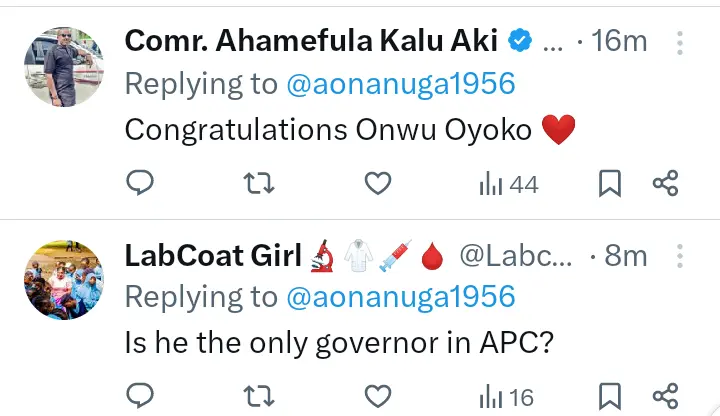The height and width of the screenshot is (416, 720).
Task: Retweet the 'only governor in APC' tweet
Action: 258,397
